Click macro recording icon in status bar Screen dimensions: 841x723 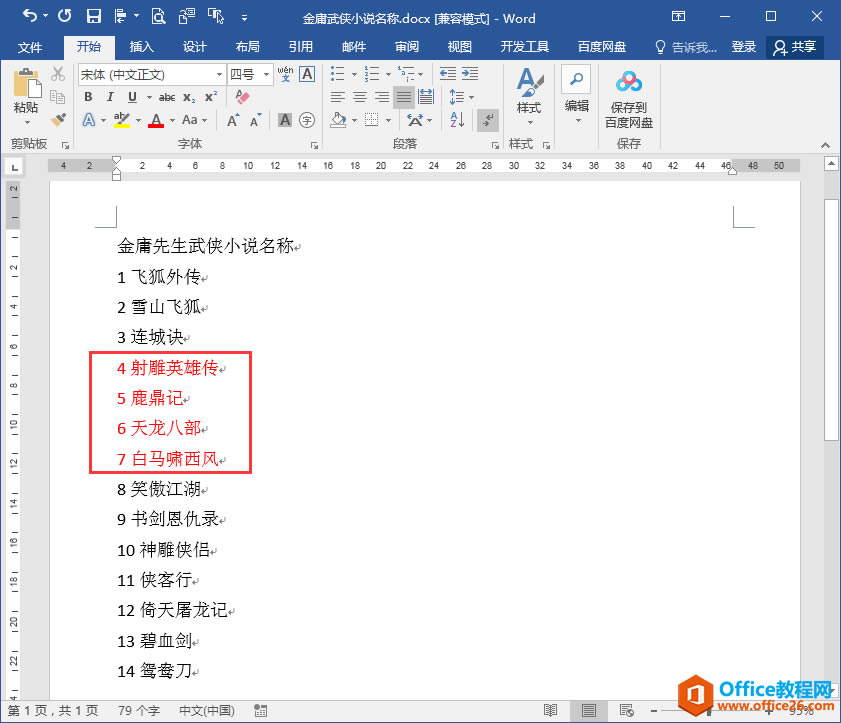[261, 711]
